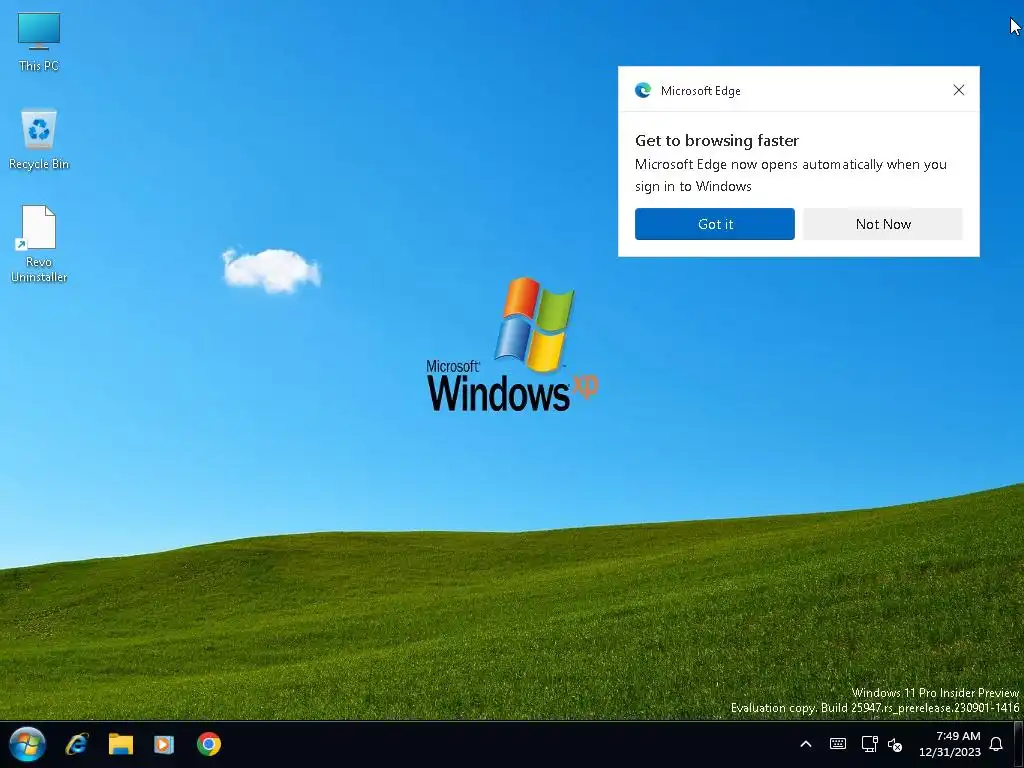Open the notification bell icon
The image size is (1024, 768).
996,744
